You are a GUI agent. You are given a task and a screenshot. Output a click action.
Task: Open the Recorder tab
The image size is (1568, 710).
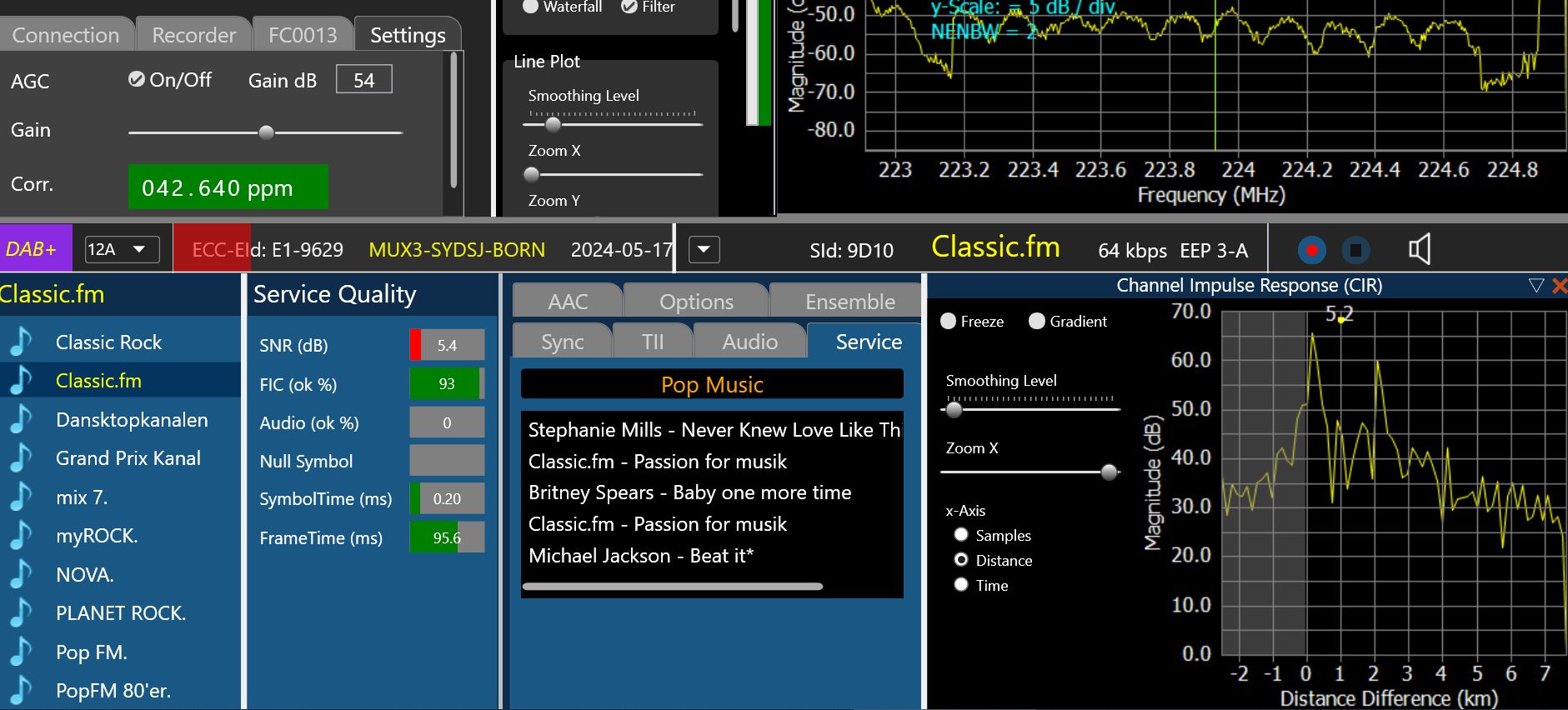tap(193, 35)
